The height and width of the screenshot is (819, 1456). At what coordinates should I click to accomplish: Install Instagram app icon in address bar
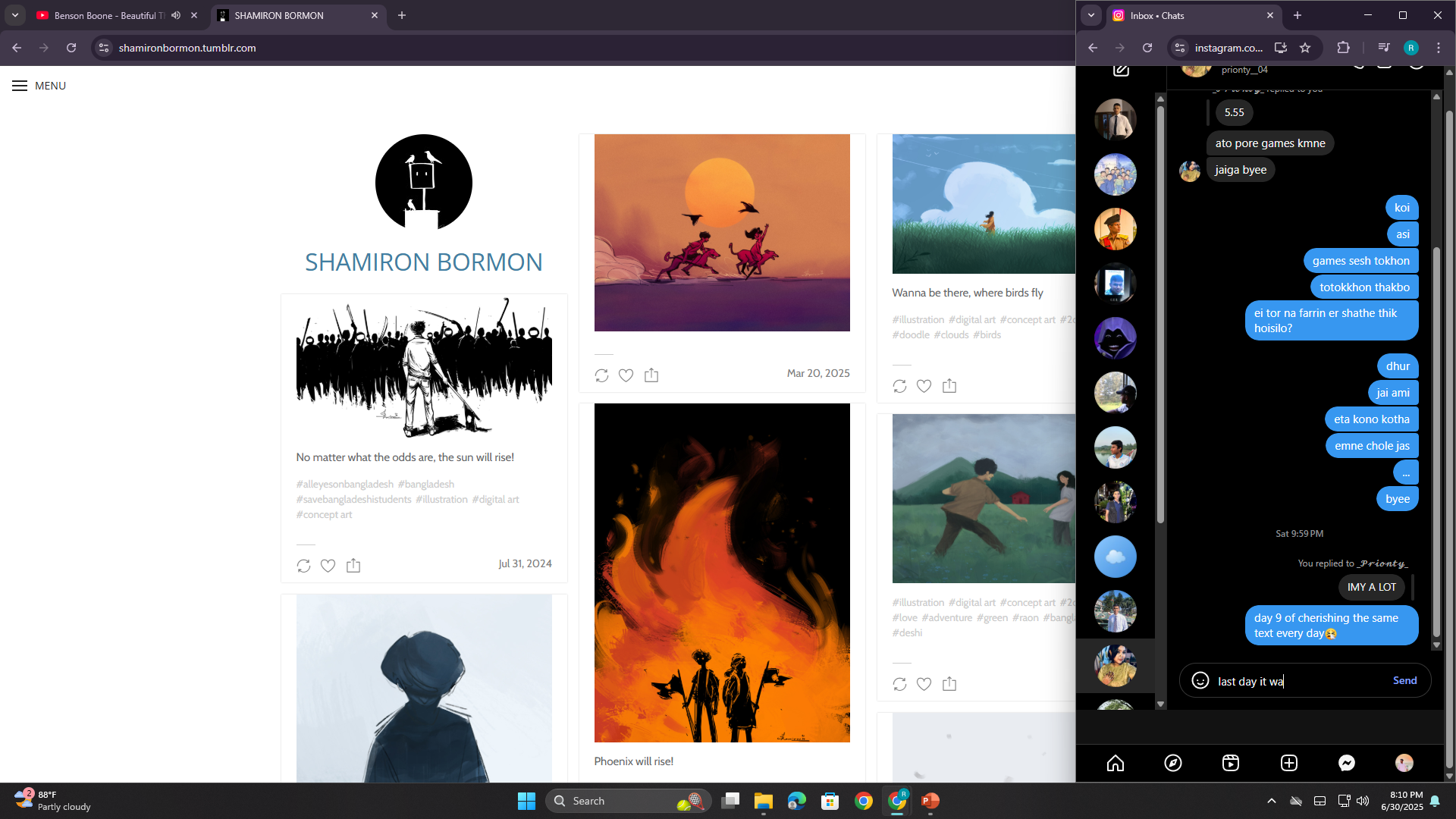click(1281, 48)
